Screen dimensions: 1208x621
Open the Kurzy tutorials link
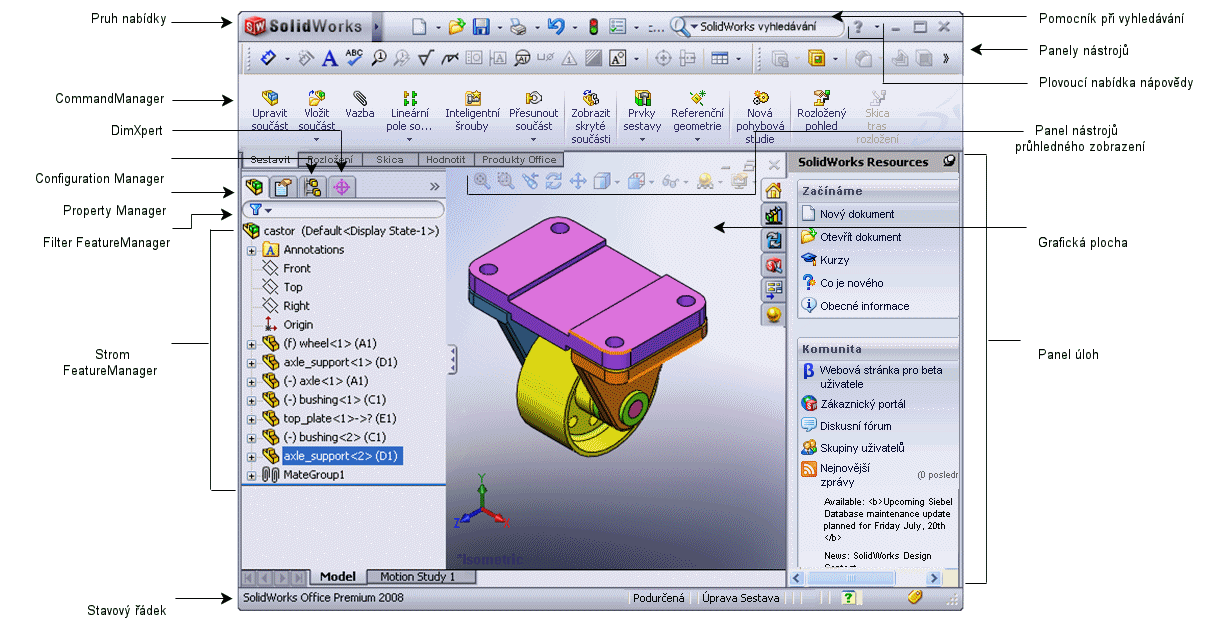(835, 260)
